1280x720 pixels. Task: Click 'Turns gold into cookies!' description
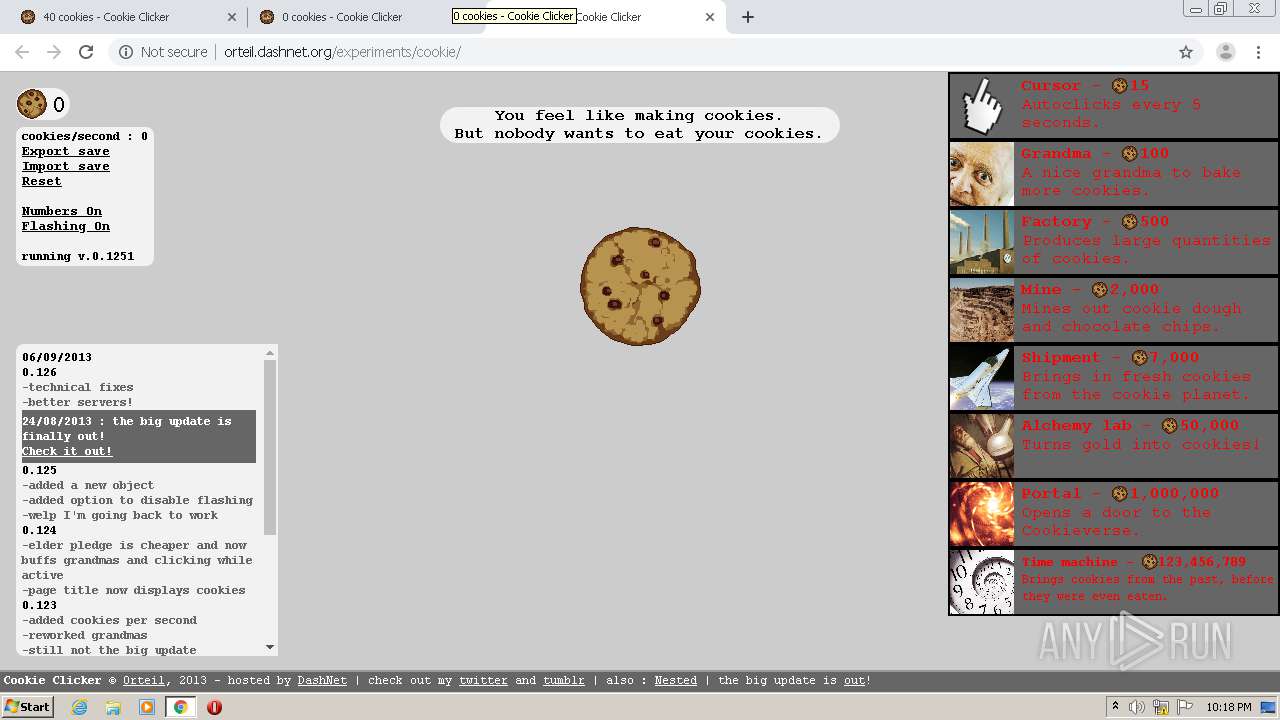coord(1140,444)
